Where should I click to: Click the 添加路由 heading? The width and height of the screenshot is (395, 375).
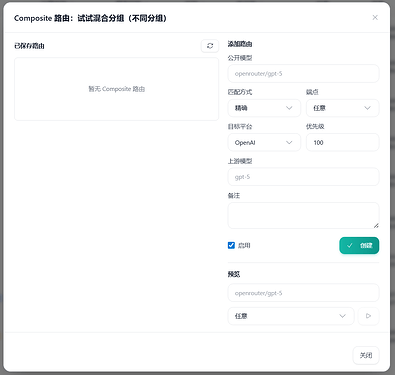click(240, 44)
